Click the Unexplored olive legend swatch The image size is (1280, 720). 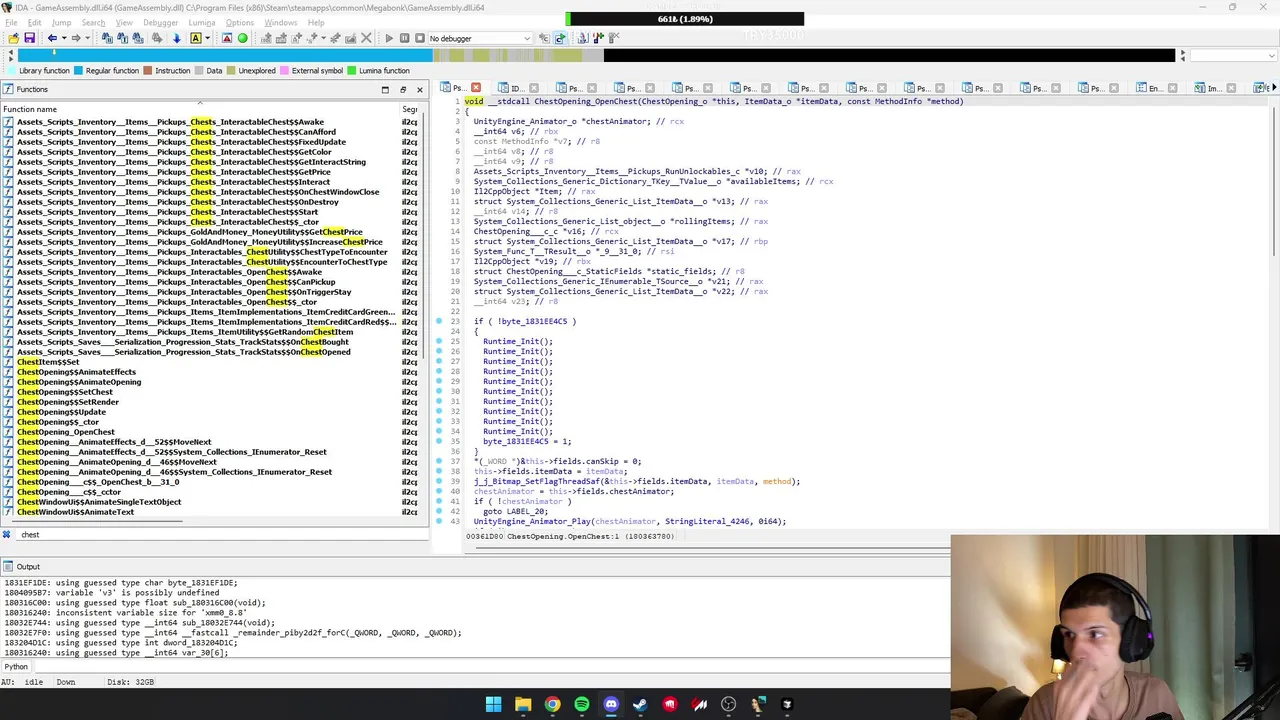coord(231,71)
